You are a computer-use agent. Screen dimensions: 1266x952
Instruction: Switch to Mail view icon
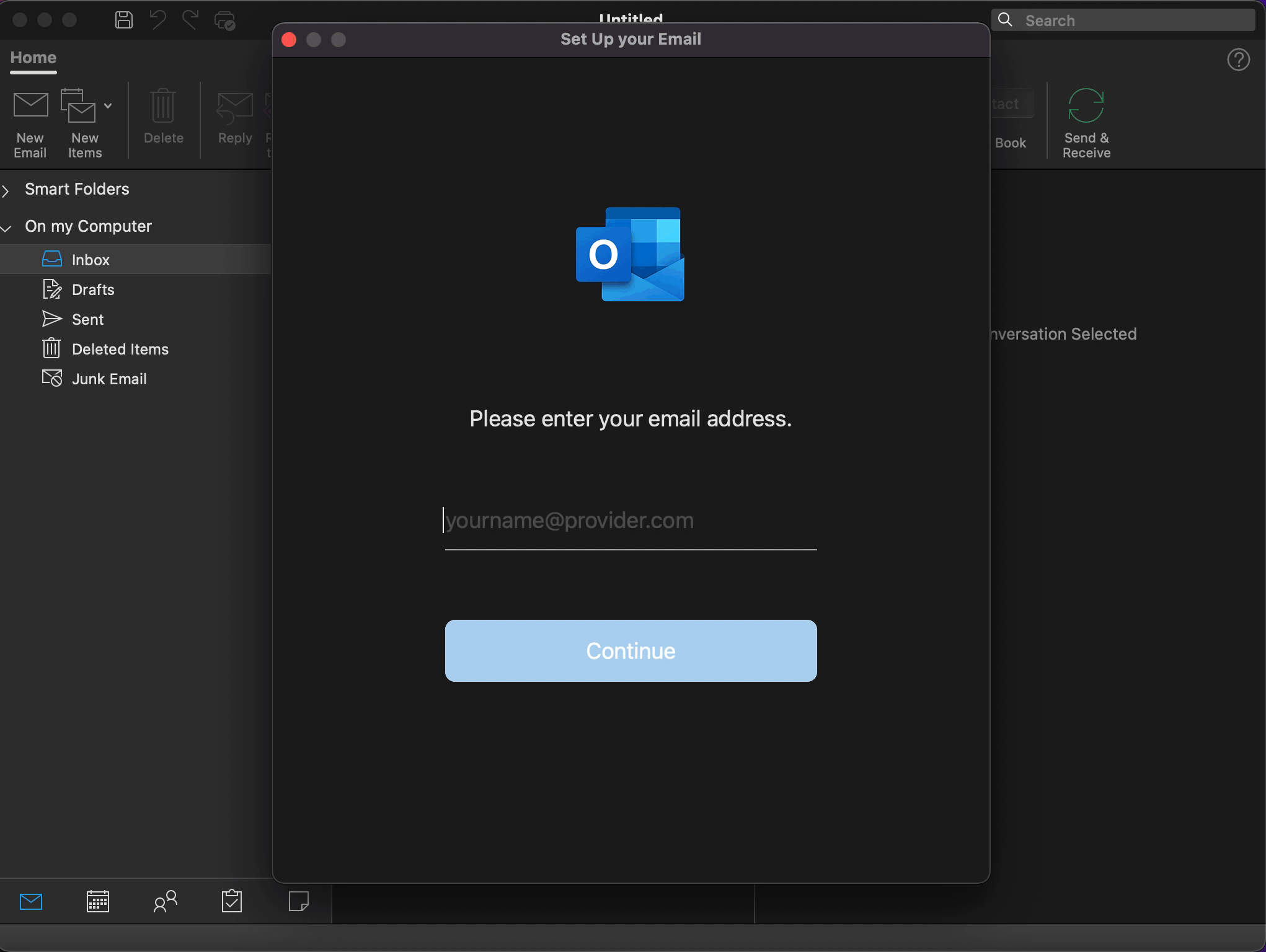31,901
